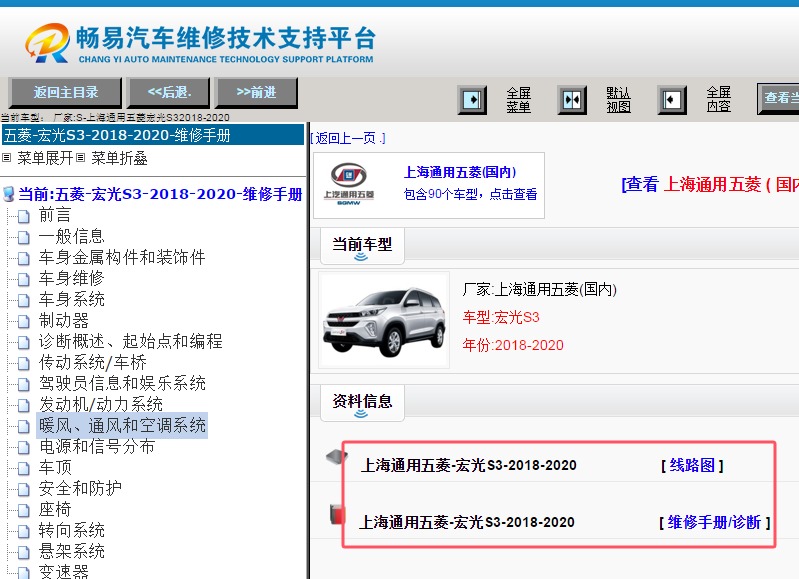Click the 全屏菜单 panel layout icon

pyautogui.click(x=472, y=99)
